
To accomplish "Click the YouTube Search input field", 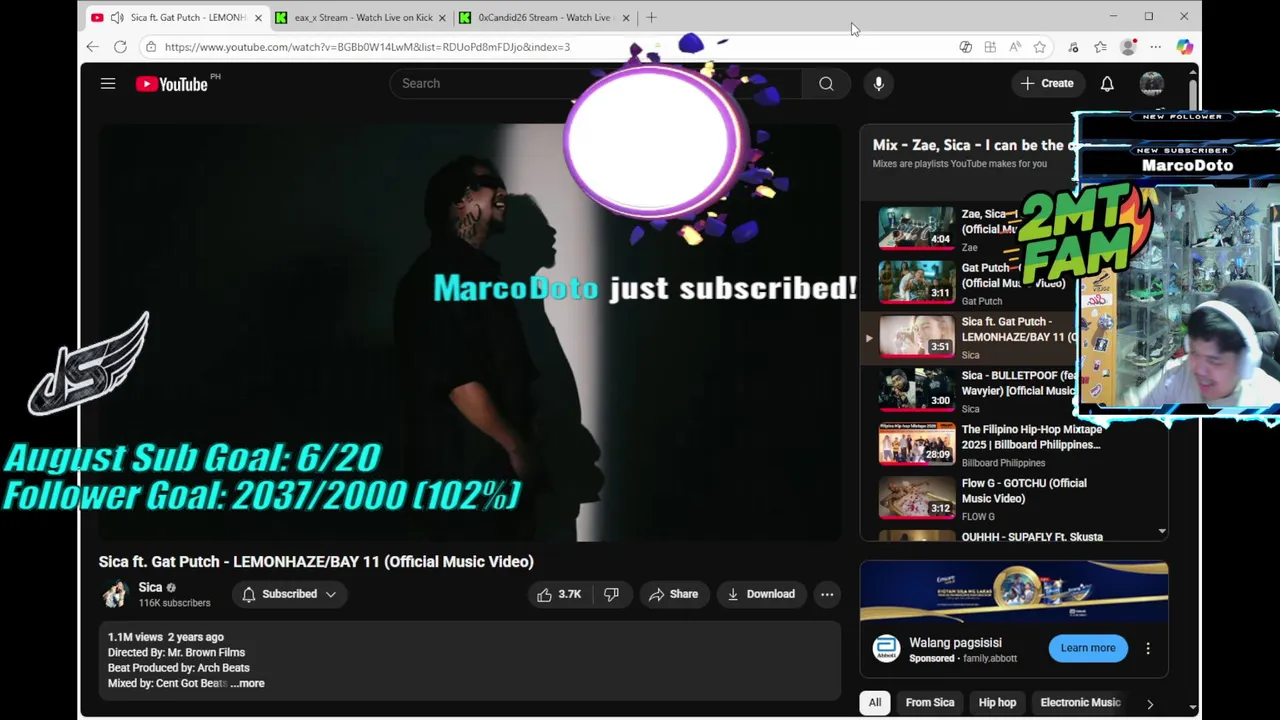I will coord(595,84).
